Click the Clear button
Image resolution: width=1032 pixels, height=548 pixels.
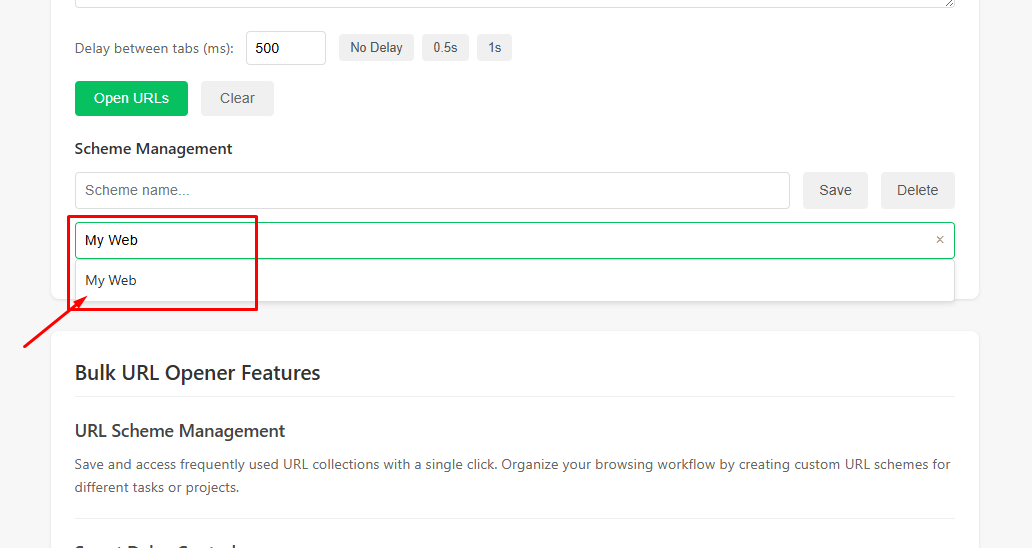click(x=237, y=98)
